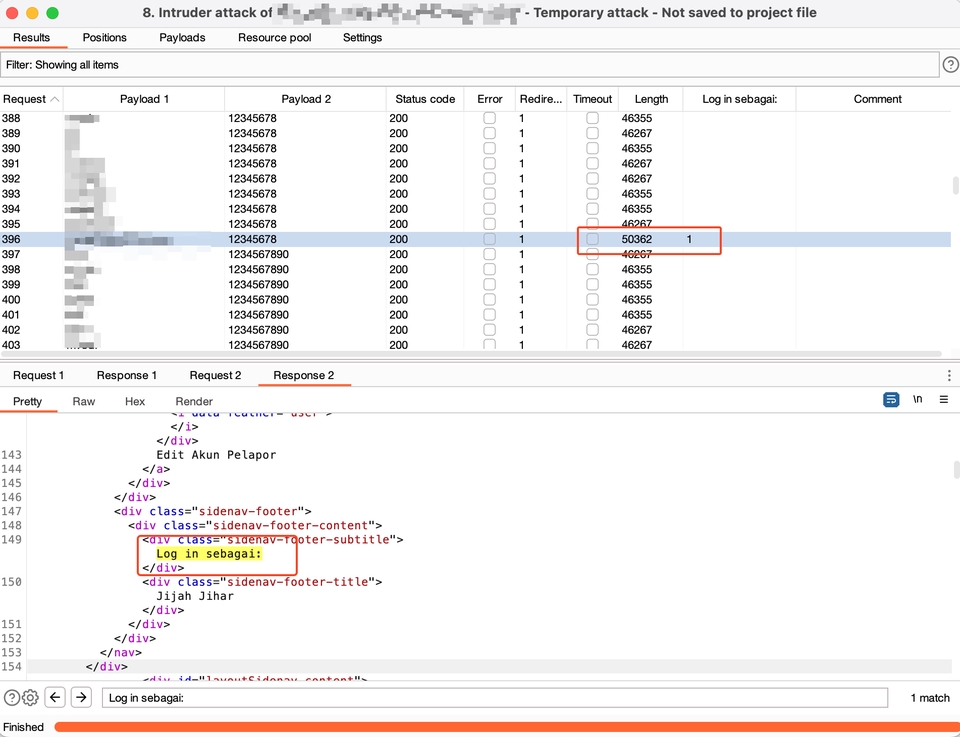The image size is (960, 737).
Task: Tick the Error checkbox in row 394
Action: pyautogui.click(x=489, y=209)
